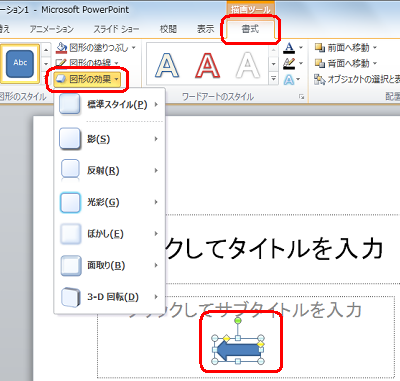Expand the text effects dropdown arrow
Image resolution: width=400 pixels, height=381 pixels.
tap(298, 79)
